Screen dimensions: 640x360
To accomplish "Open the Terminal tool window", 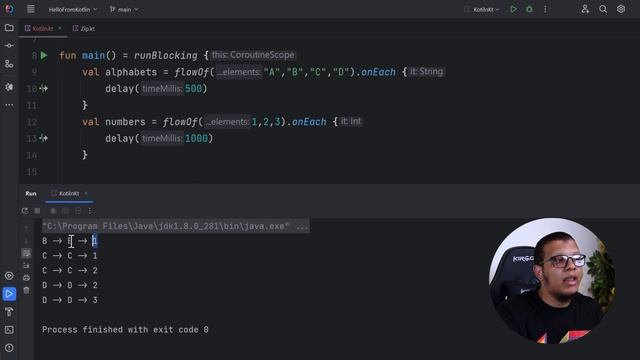I will 9,330.
